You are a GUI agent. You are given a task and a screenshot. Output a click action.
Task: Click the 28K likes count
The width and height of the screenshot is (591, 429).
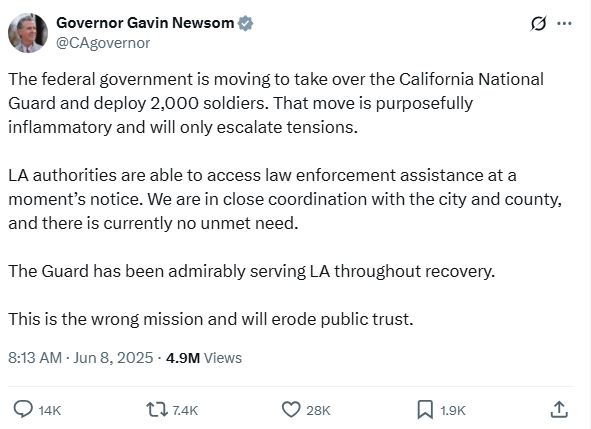pos(318,410)
